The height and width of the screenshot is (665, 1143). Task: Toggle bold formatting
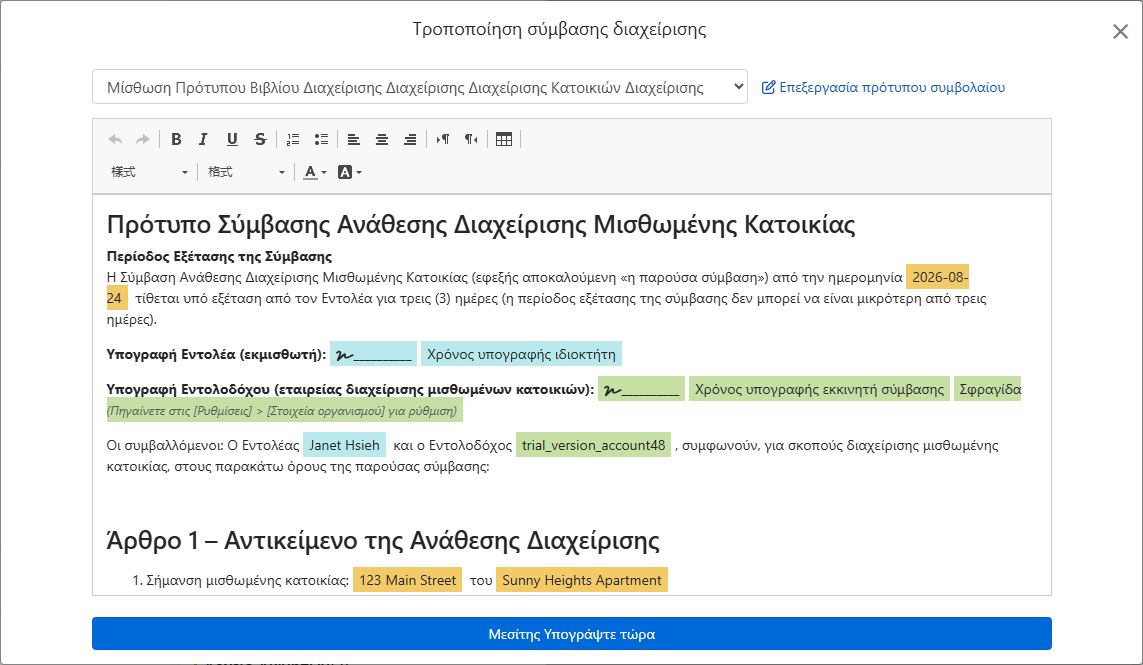click(176, 139)
